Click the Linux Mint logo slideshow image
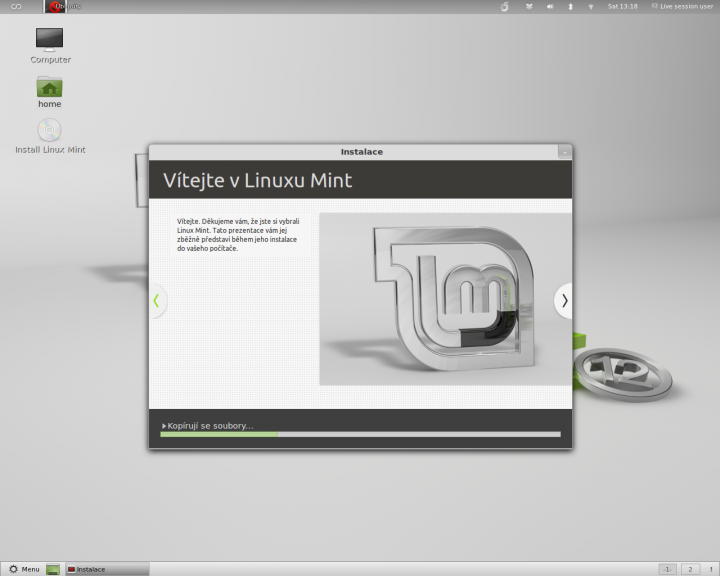720x576 pixels. point(445,299)
